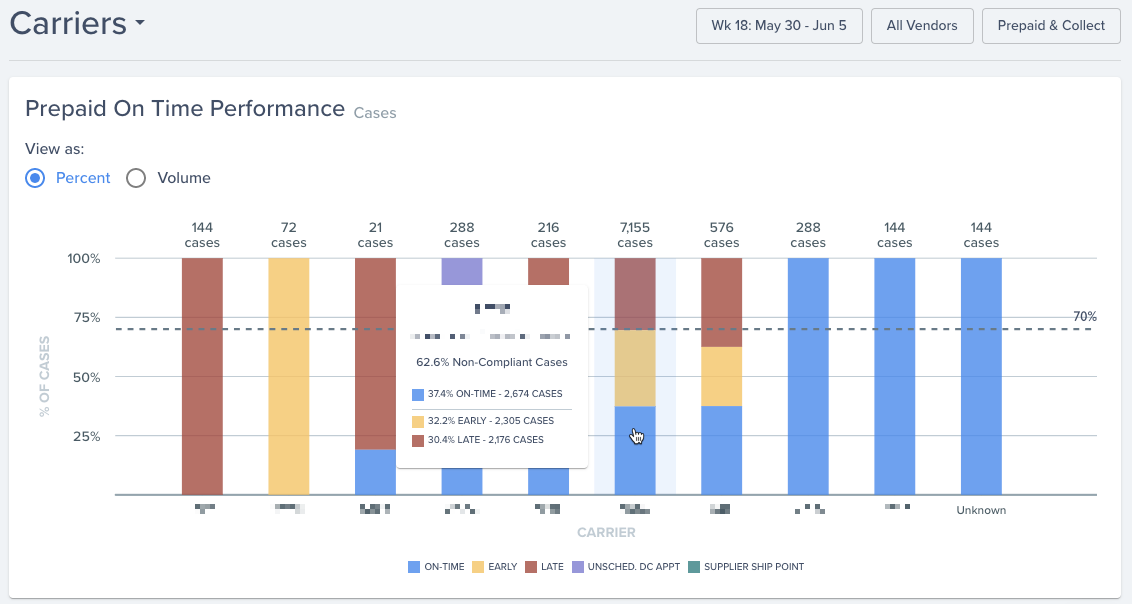Click the early segment of 7,155 cases bar
1132x604 pixels.
pyautogui.click(x=635, y=368)
